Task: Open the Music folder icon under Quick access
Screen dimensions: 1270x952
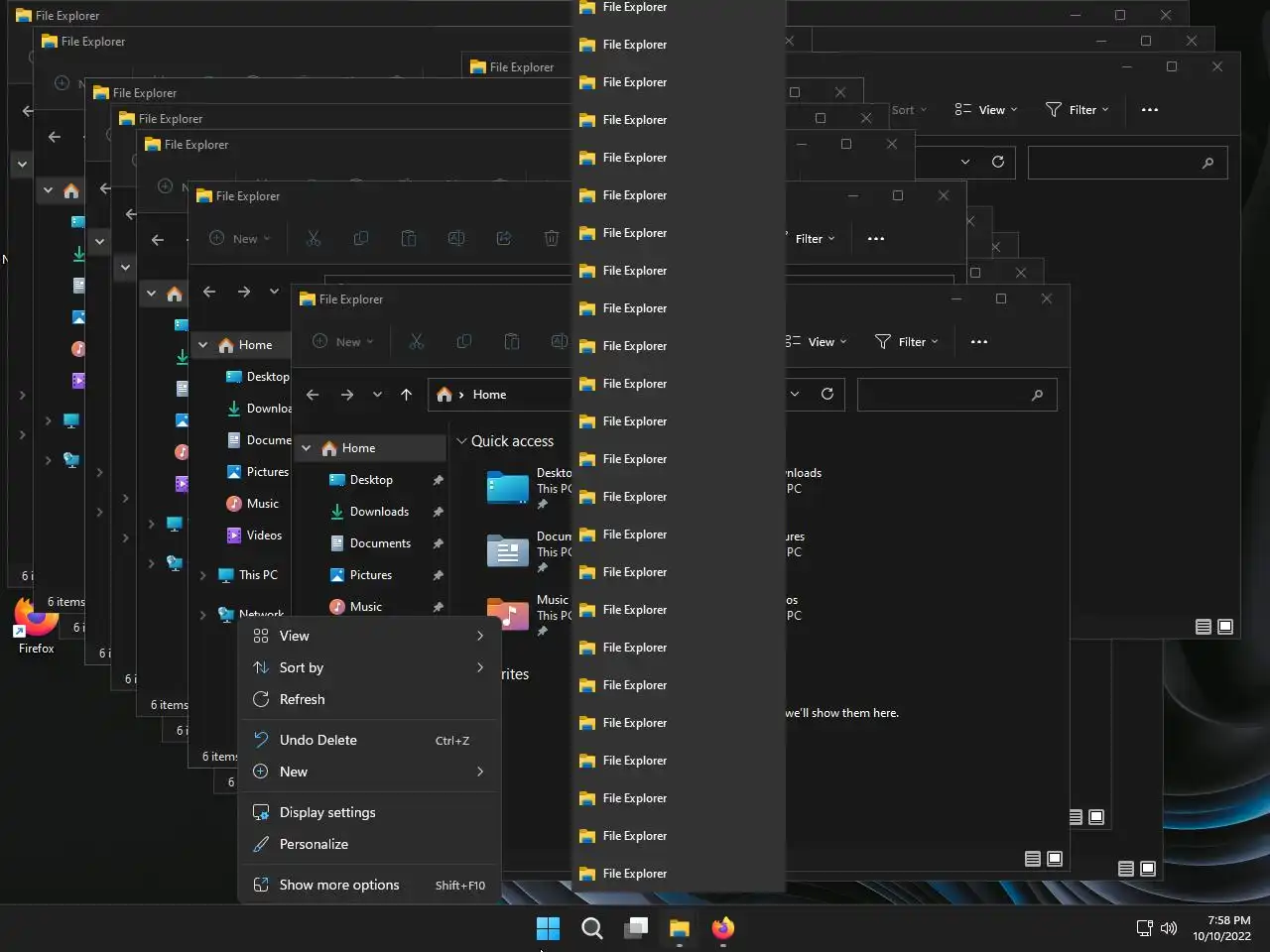Action: 508,615
